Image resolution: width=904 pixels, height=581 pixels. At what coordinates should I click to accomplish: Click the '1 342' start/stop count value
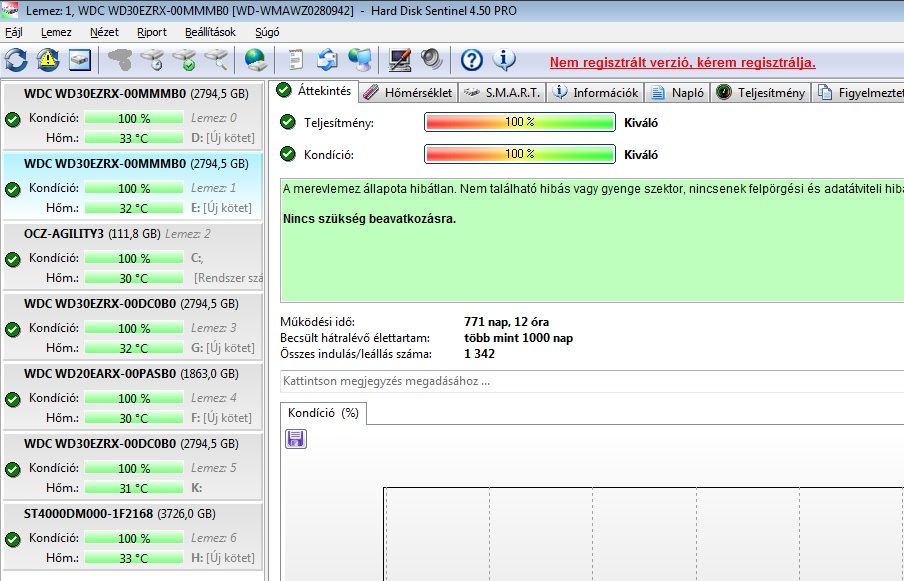(479, 353)
